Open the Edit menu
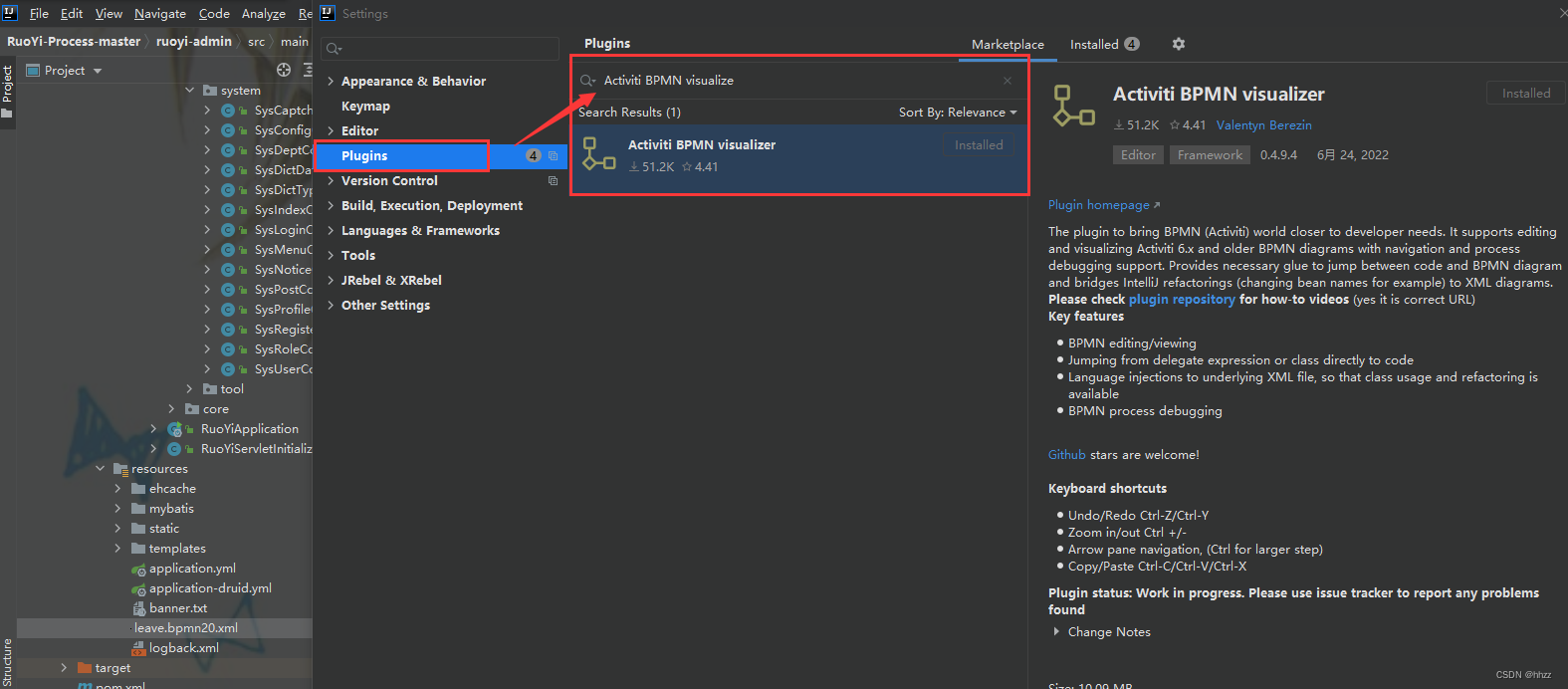The width and height of the screenshot is (1568, 689). click(72, 14)
